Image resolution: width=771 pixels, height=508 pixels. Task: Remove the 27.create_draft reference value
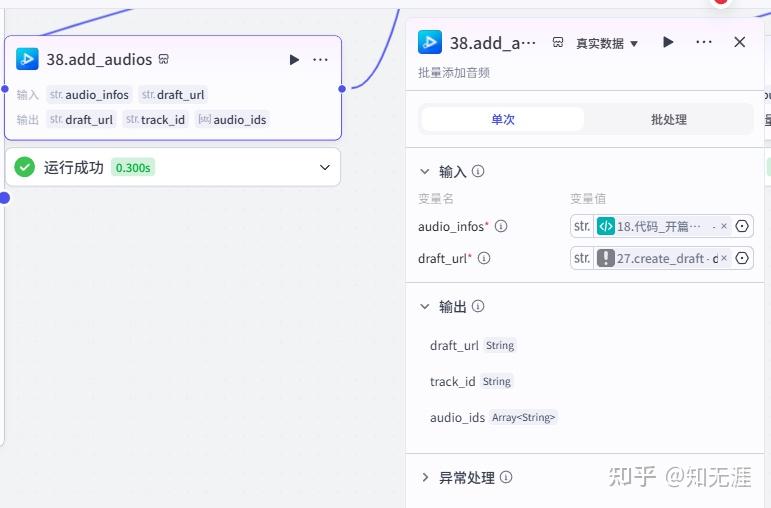point(724,258)
